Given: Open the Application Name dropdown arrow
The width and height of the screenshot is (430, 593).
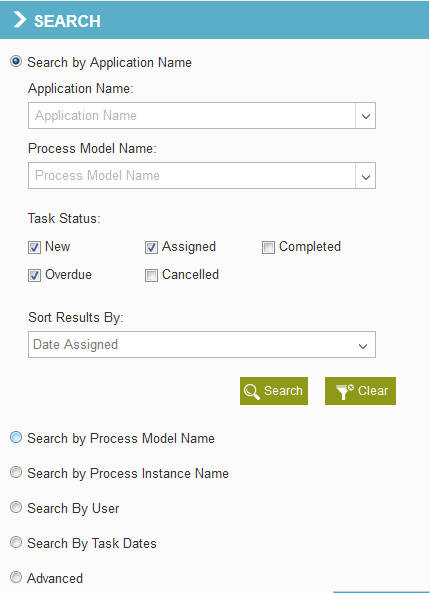Looking at the screenshot, I should pyautogui.click(x=365, y=116).
